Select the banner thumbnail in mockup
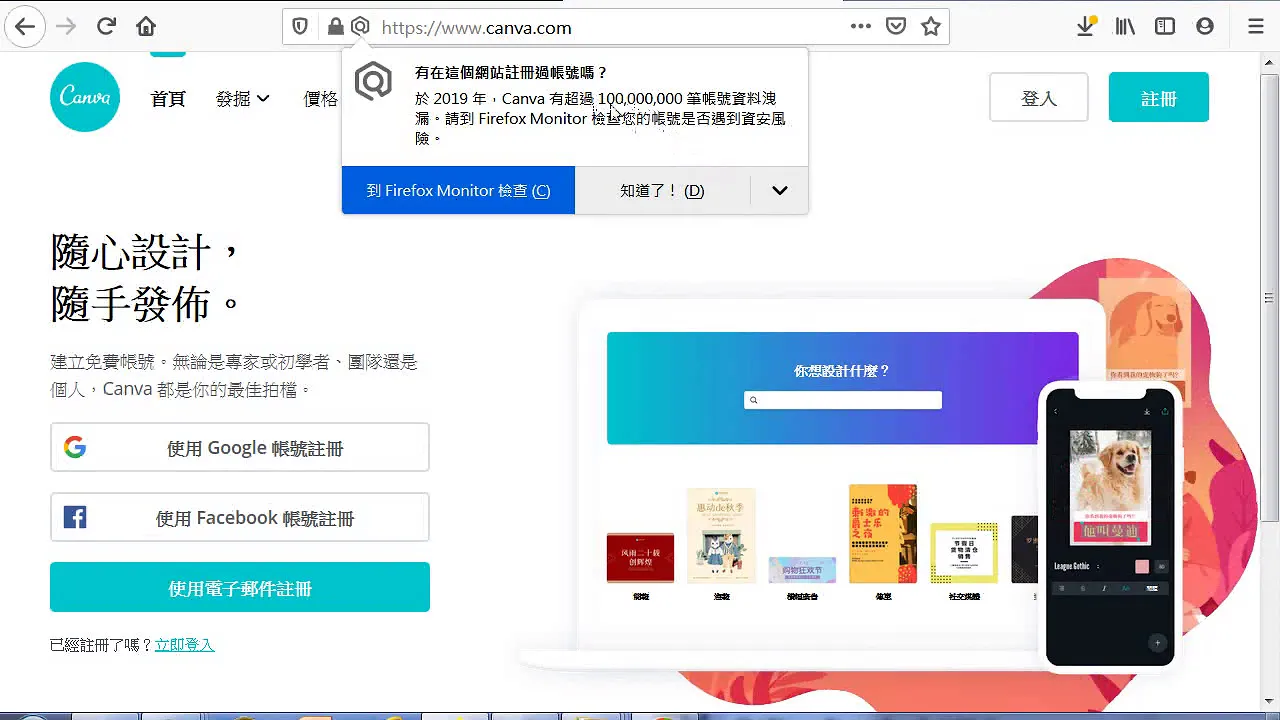 coord(802,570)
